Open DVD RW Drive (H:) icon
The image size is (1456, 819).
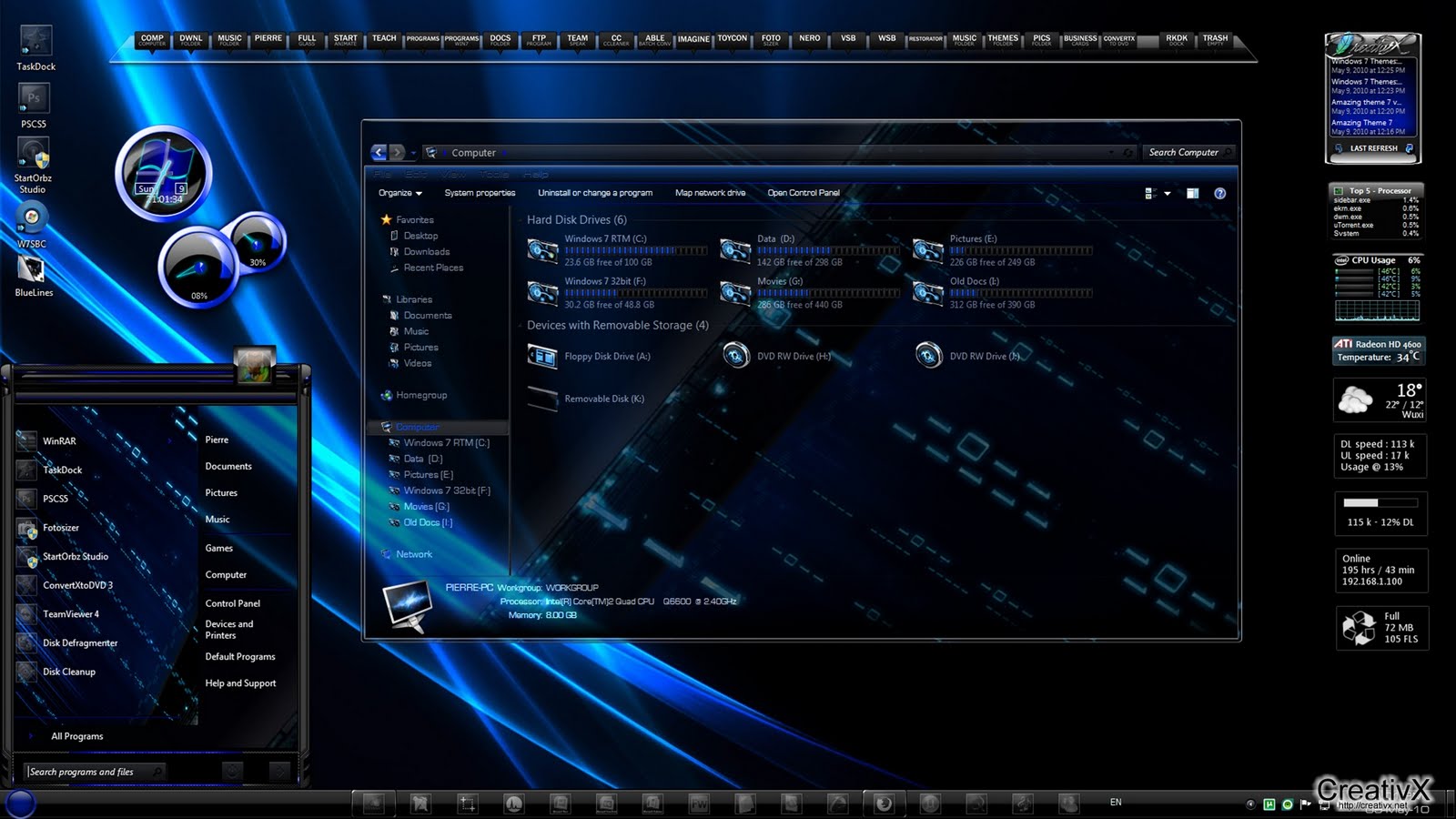(x=735, y=355)
